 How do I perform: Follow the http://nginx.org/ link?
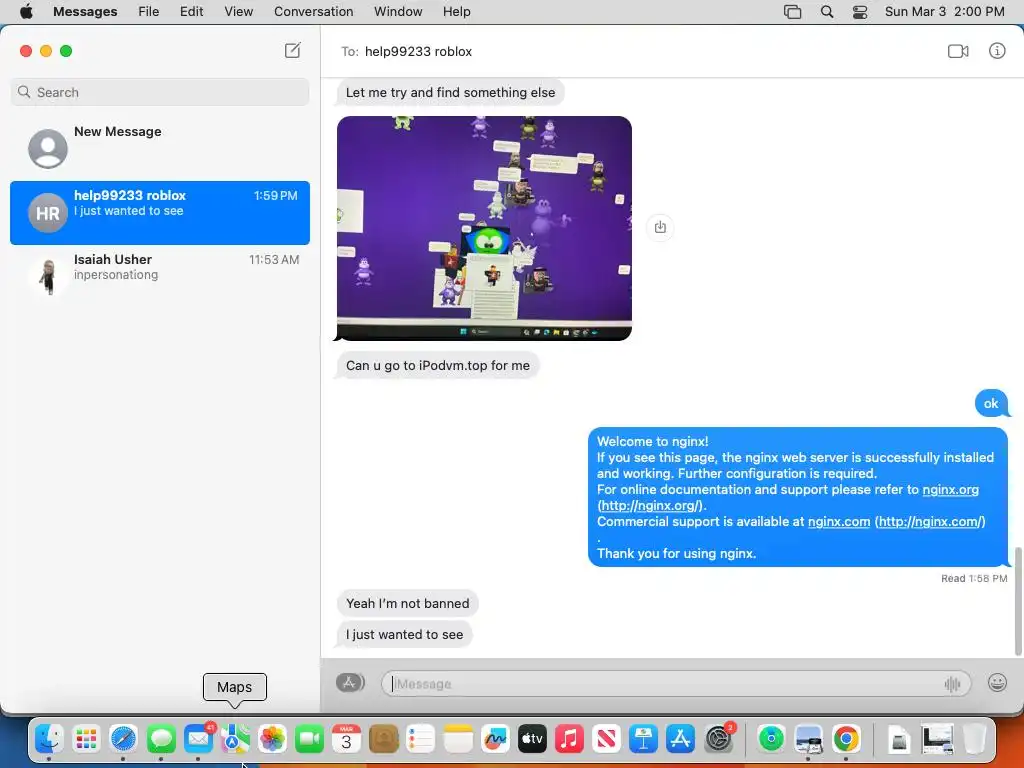(x=650, y=505)
